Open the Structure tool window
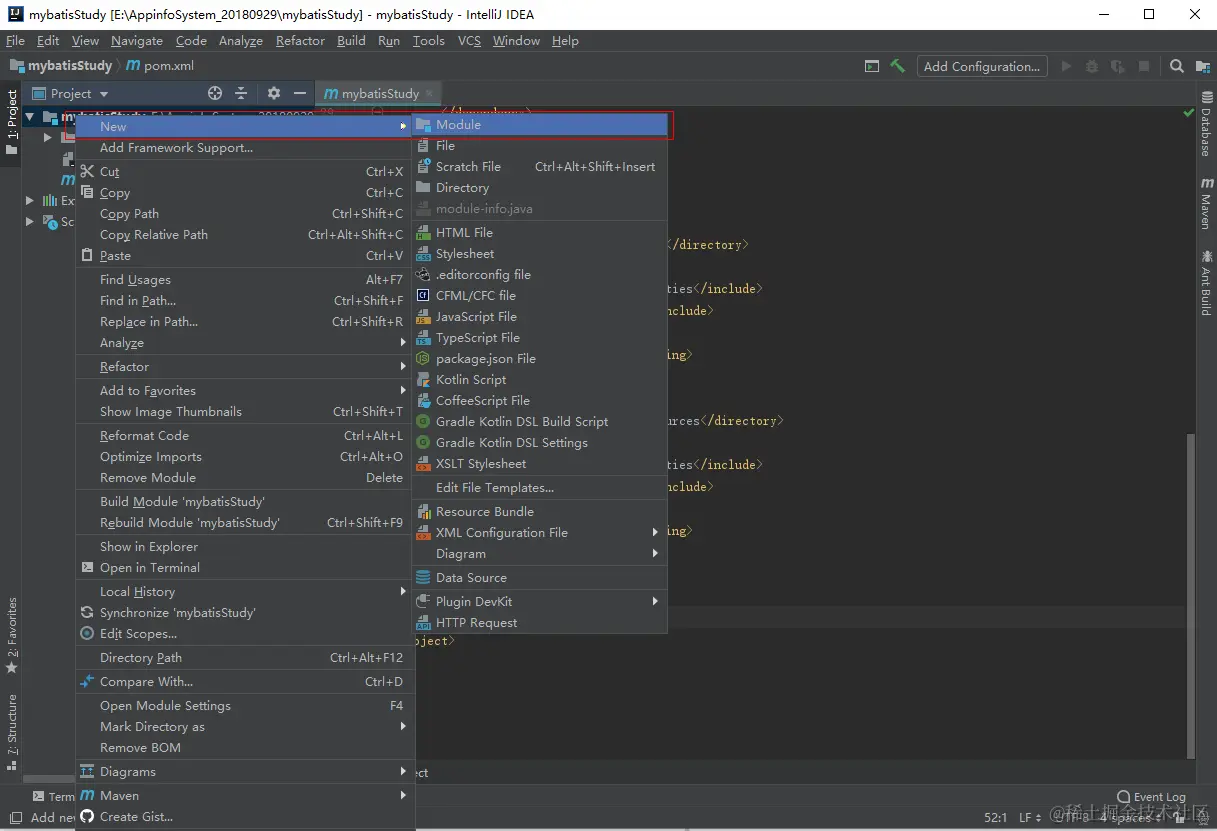Screen dimensions: 1217x831 pos(12,732)
